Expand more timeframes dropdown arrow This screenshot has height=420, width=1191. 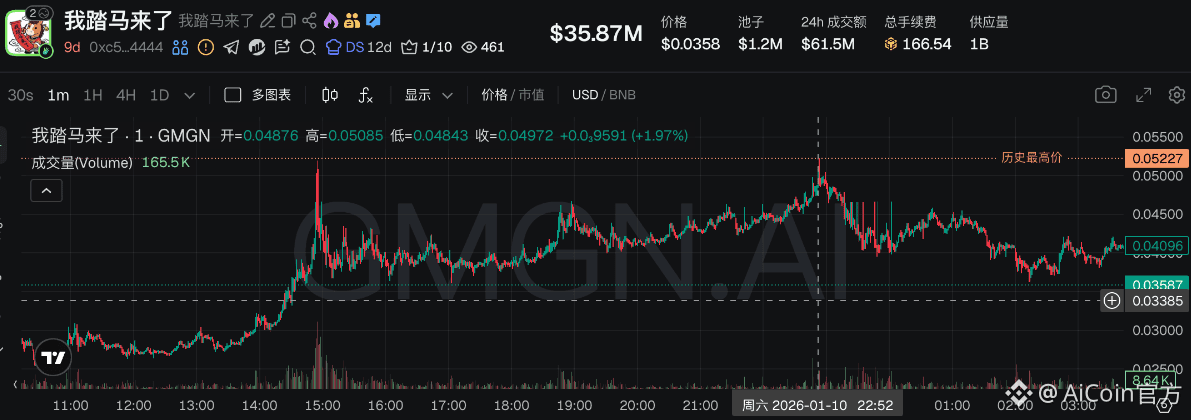(190, 96)
